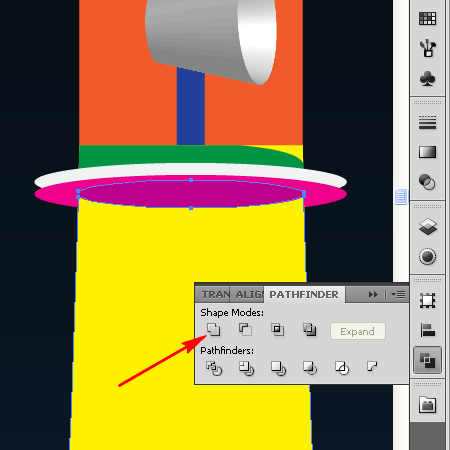
Task: Apply the Exclude shape mode
Action: [310, 330]
